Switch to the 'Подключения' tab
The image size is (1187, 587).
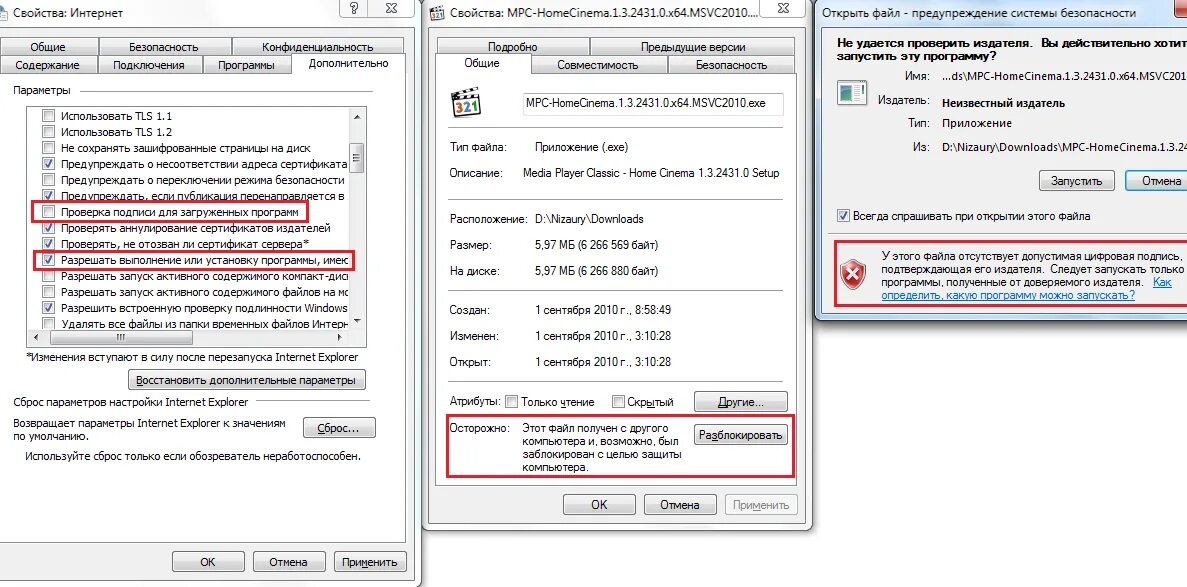(x=148, y=65)
